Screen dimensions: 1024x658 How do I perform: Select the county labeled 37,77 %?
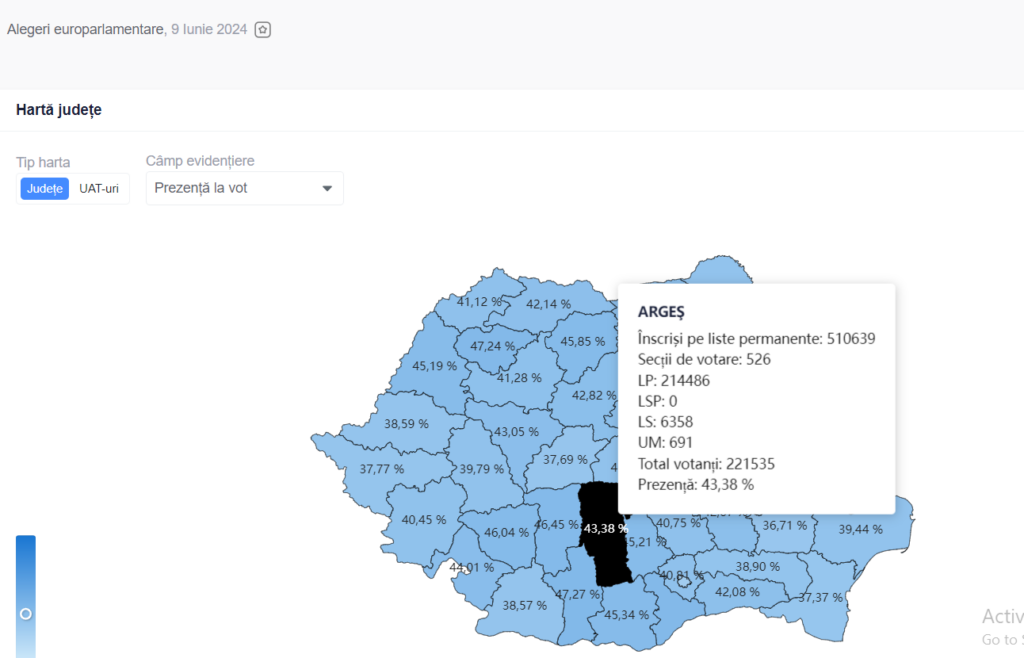point(381,468)
